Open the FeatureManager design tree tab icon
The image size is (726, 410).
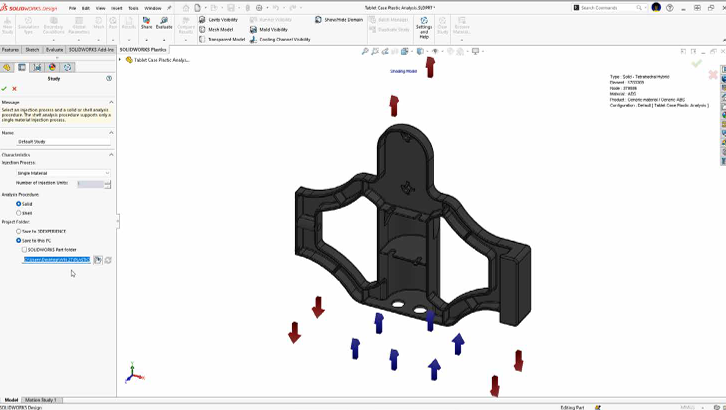(6, 68)
